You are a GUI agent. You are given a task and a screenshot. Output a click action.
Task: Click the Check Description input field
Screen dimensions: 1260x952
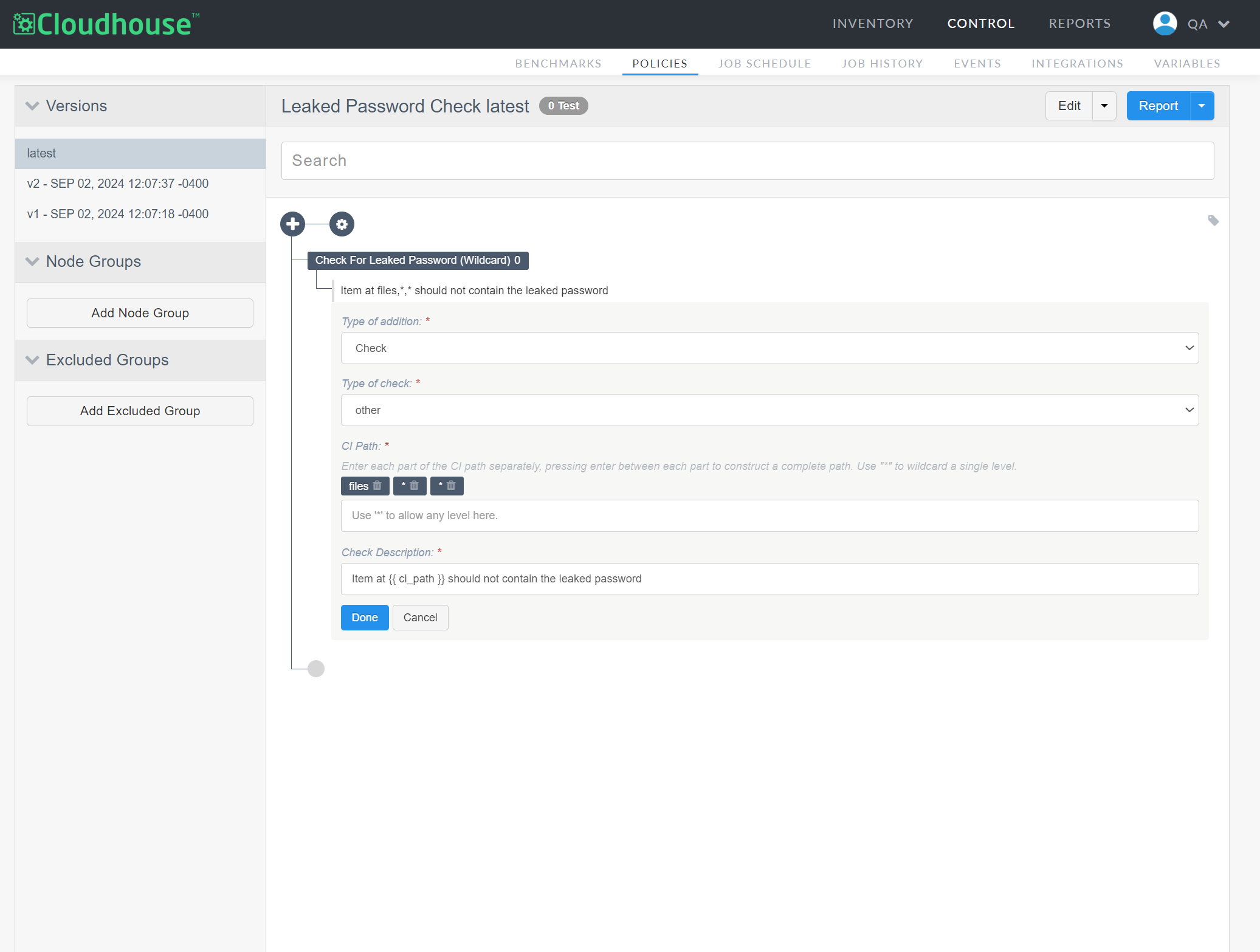coord(769,579)
